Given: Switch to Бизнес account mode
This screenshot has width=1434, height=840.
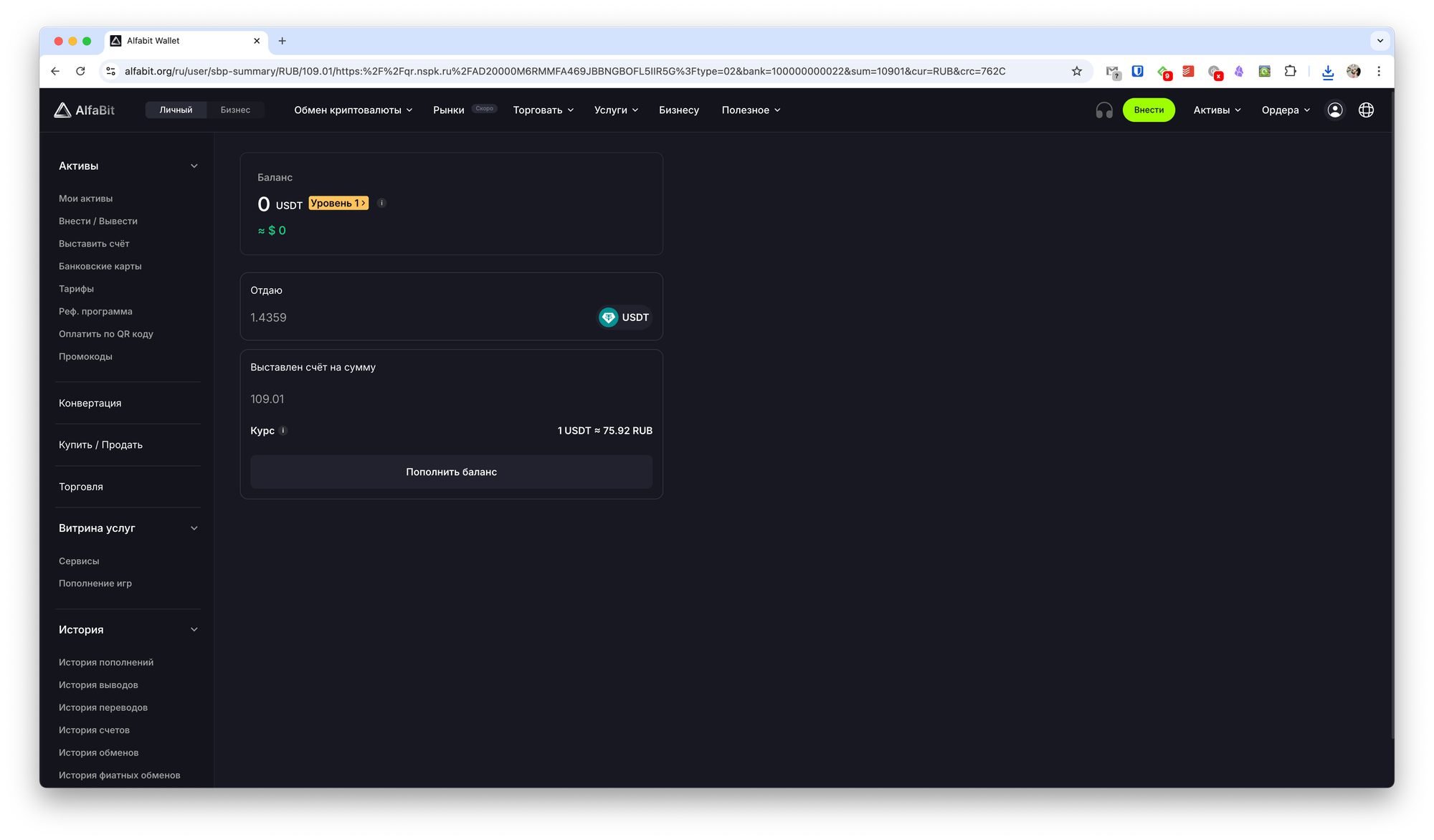Looking at the screenshot, I should [x=235, y=110].
